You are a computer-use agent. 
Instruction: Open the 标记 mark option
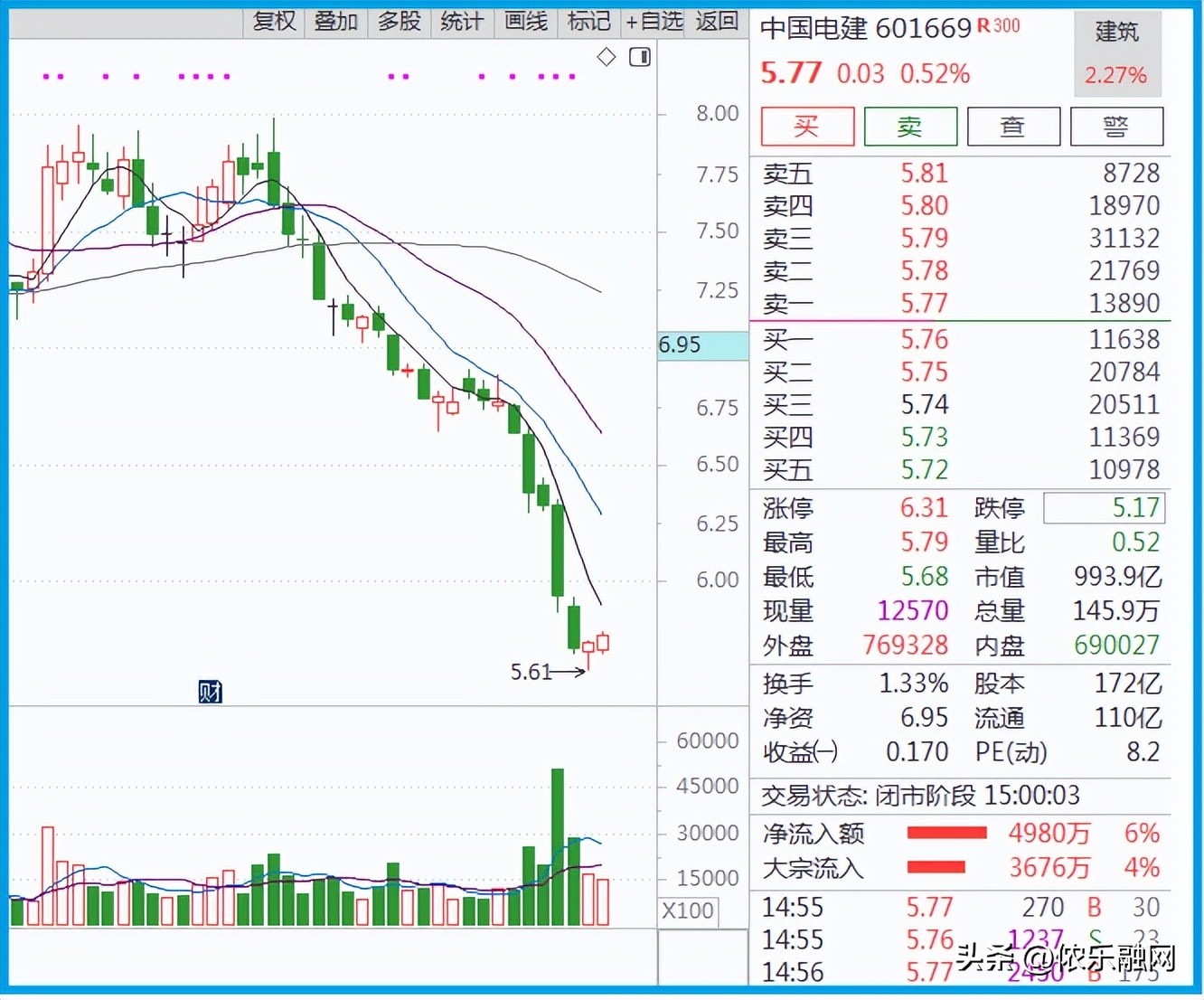click(x=589, y=22)
